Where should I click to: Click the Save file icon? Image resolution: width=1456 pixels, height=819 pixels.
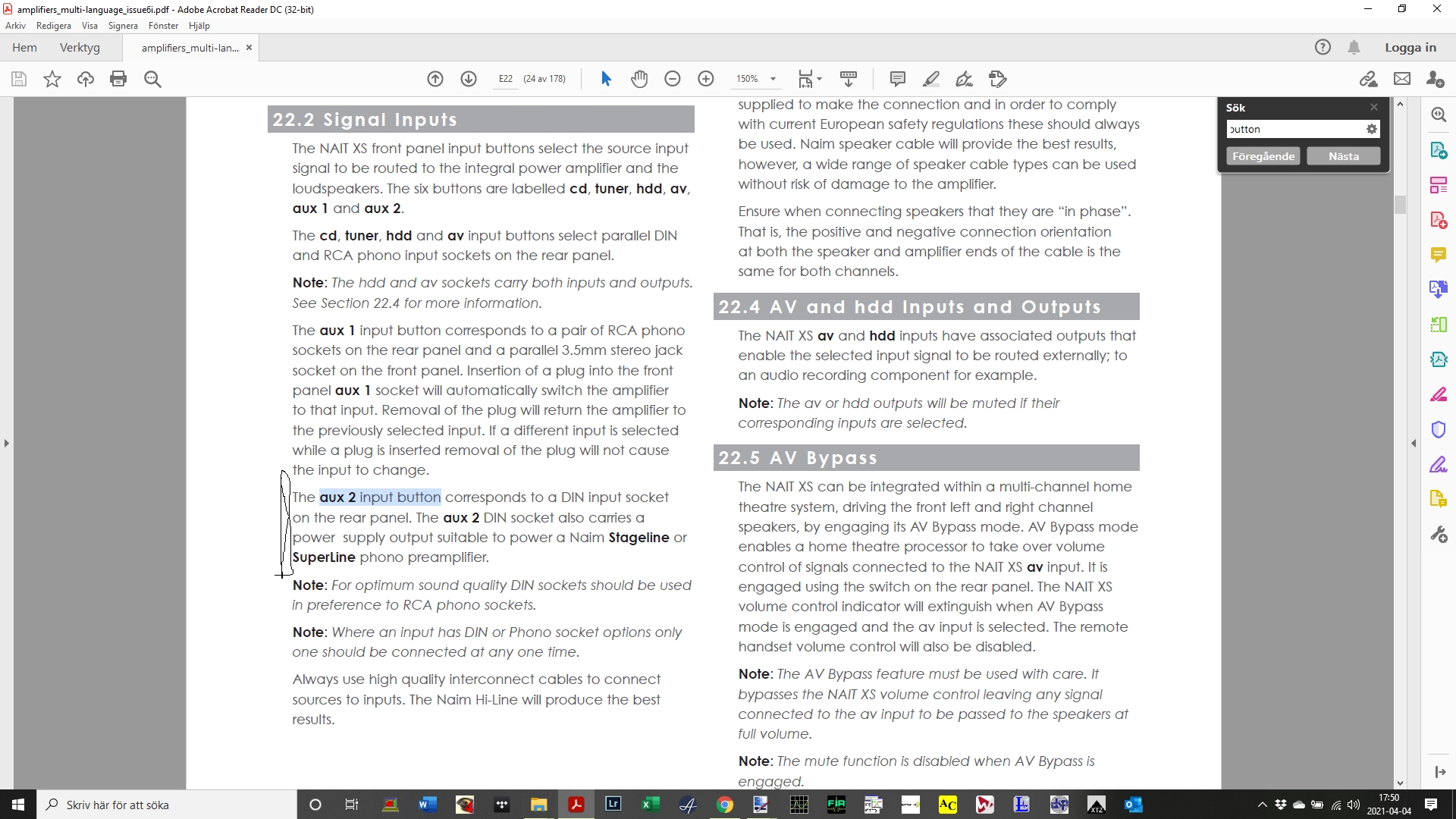(19, 79)
